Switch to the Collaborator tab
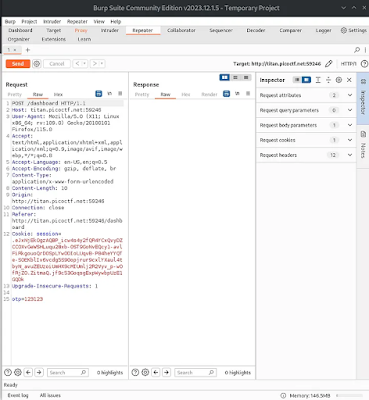369x400 pixels. click(x=181, y=30)
